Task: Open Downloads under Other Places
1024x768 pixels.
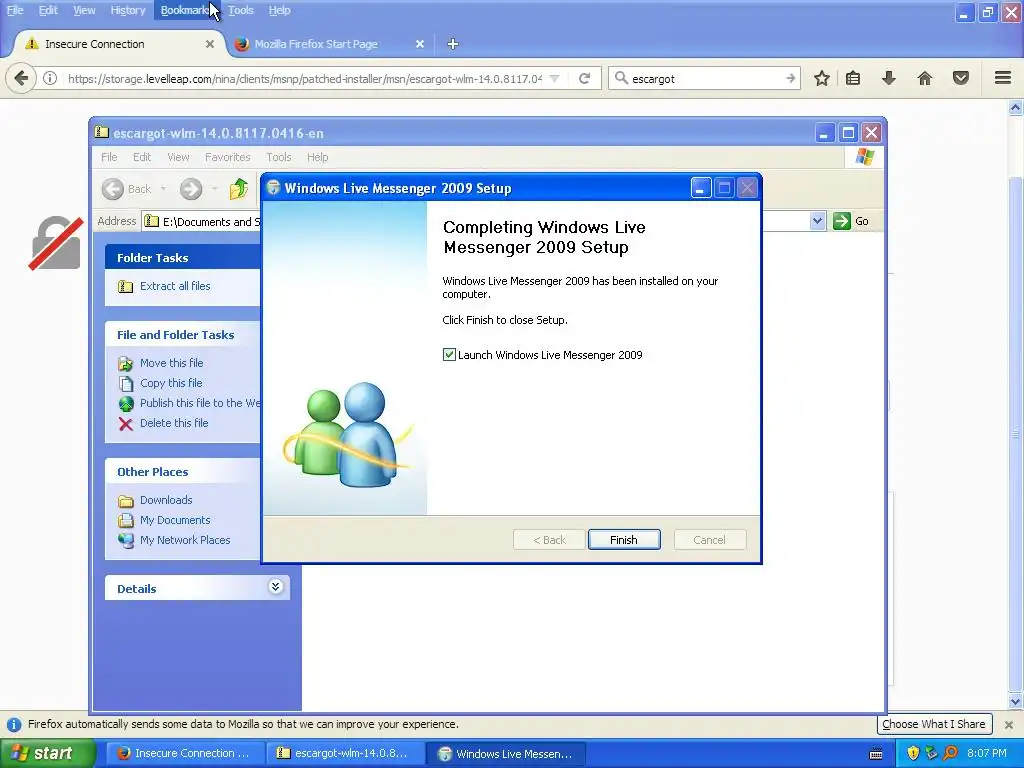Action: click(166, 500)
